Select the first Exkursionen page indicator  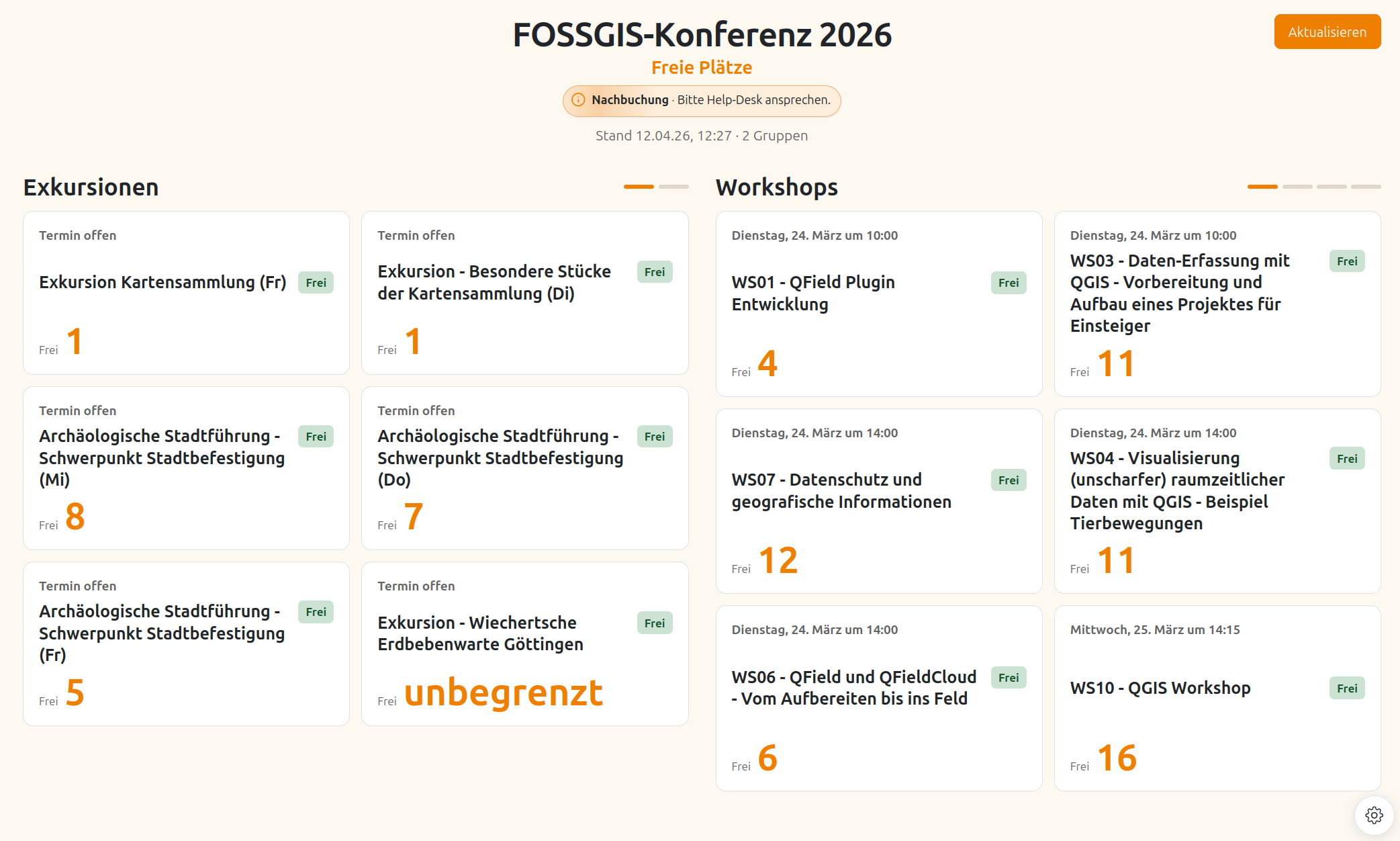639,187
